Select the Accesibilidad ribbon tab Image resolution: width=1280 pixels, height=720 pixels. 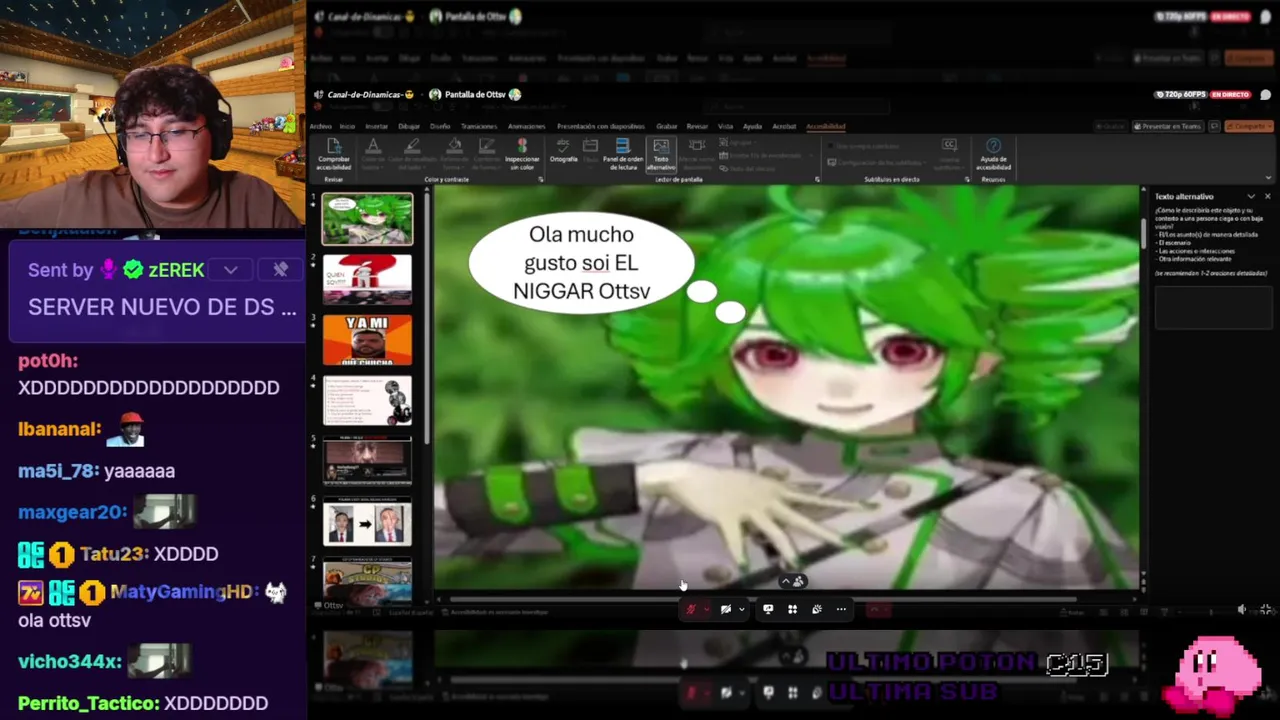tap(826, 126)
